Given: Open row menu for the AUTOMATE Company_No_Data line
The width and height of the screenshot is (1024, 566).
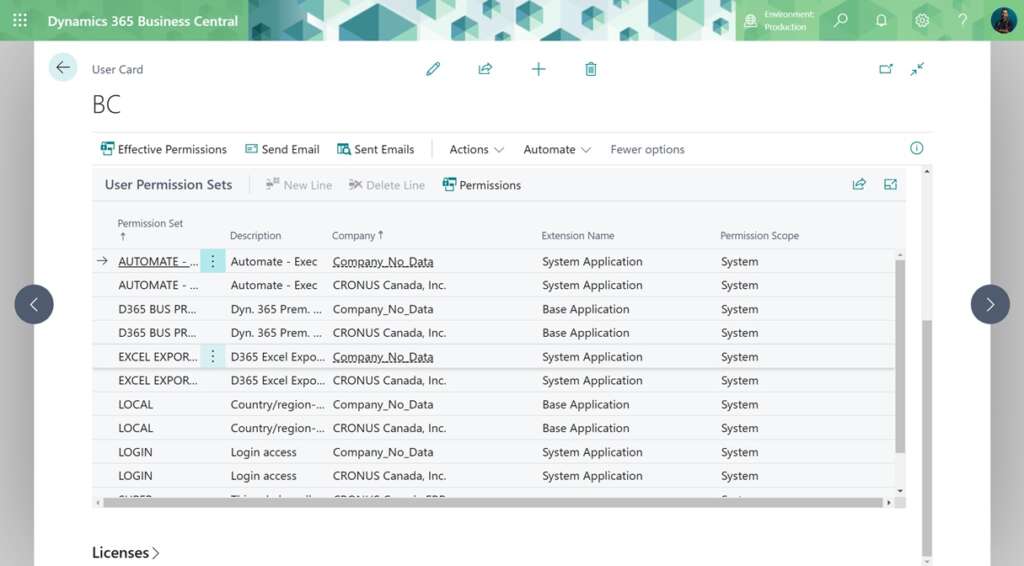Looking at the screenshot, I should (x=212, y=261).
